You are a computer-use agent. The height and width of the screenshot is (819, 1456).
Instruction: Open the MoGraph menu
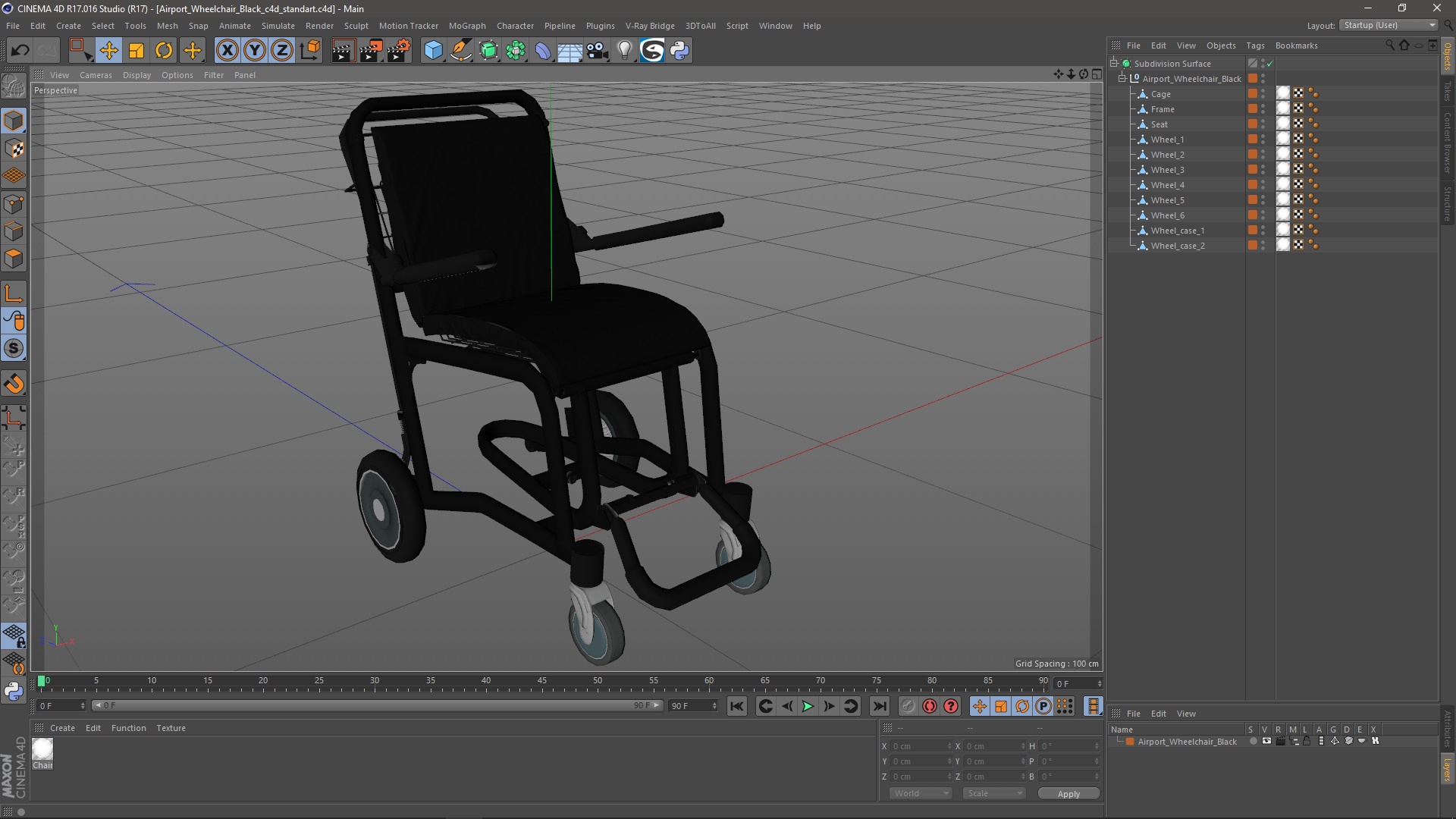[x=467, y=26]
